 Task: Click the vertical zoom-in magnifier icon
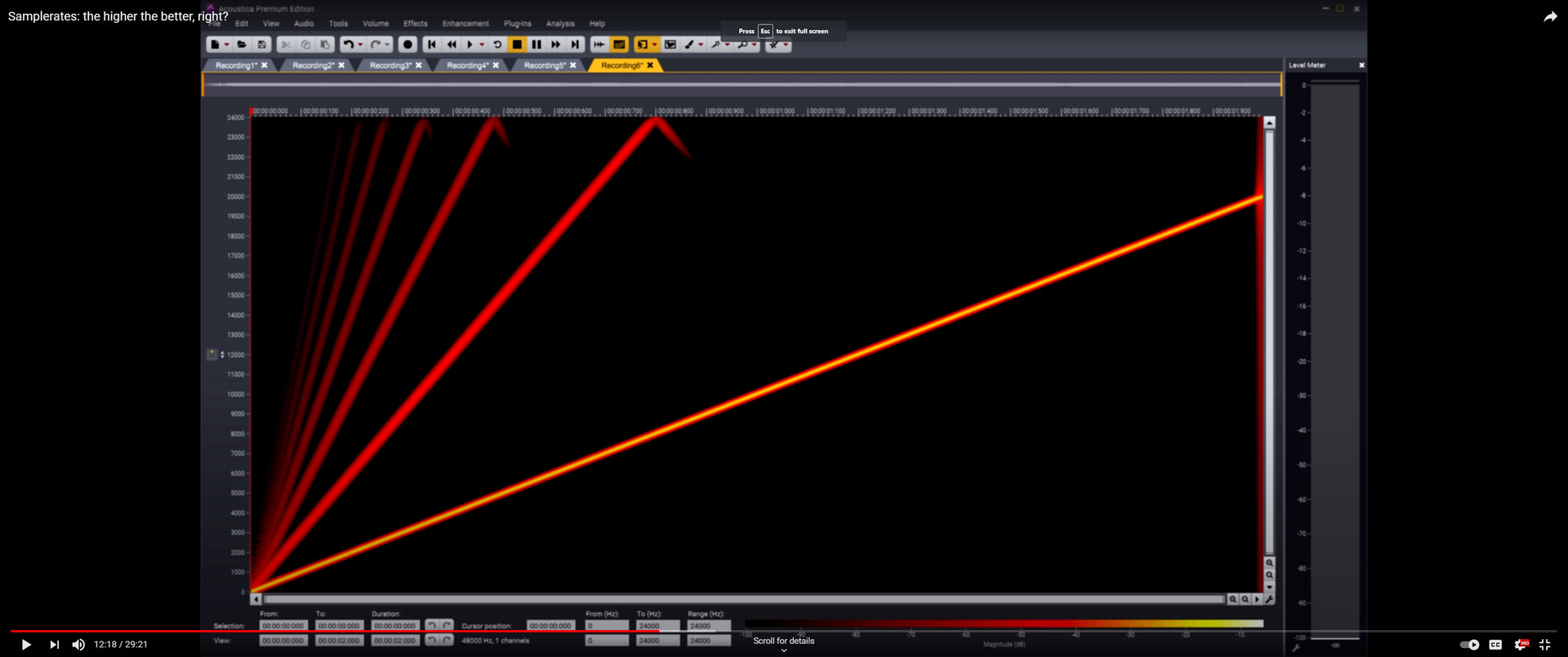coord(1269,563)
